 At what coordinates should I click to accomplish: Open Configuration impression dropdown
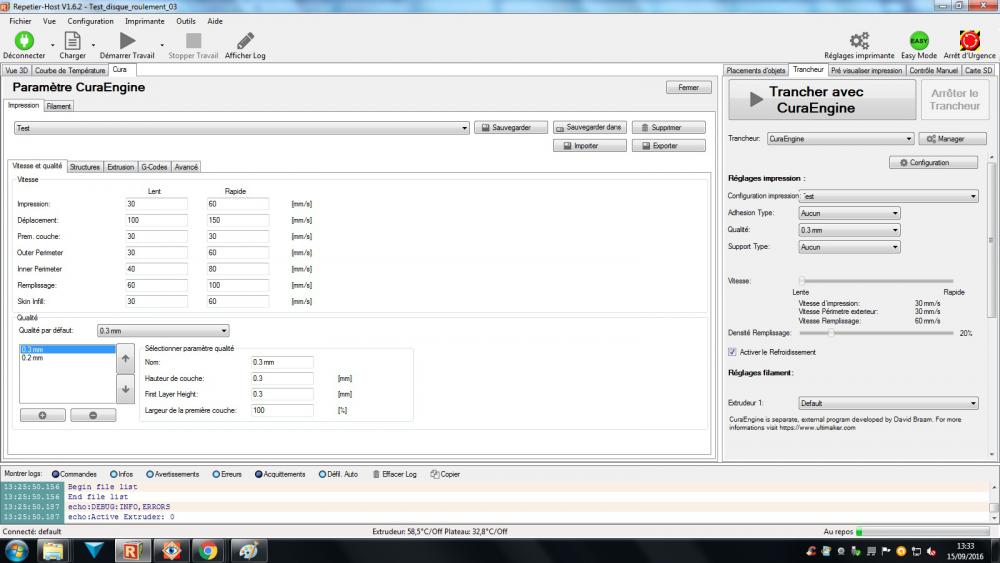coord(888,196)
